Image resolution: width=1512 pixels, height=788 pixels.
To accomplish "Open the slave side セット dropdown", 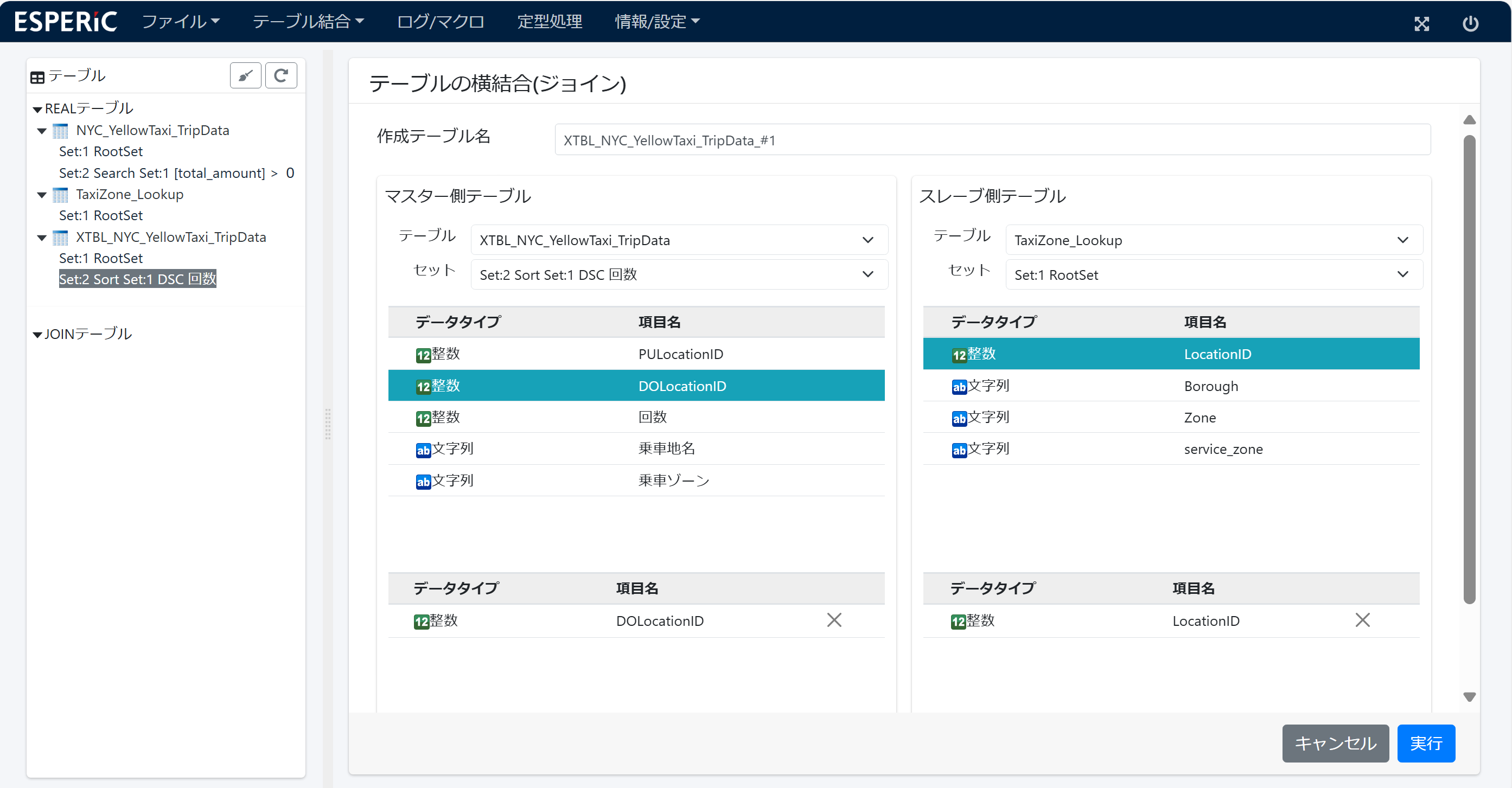I will (1213, 274).
